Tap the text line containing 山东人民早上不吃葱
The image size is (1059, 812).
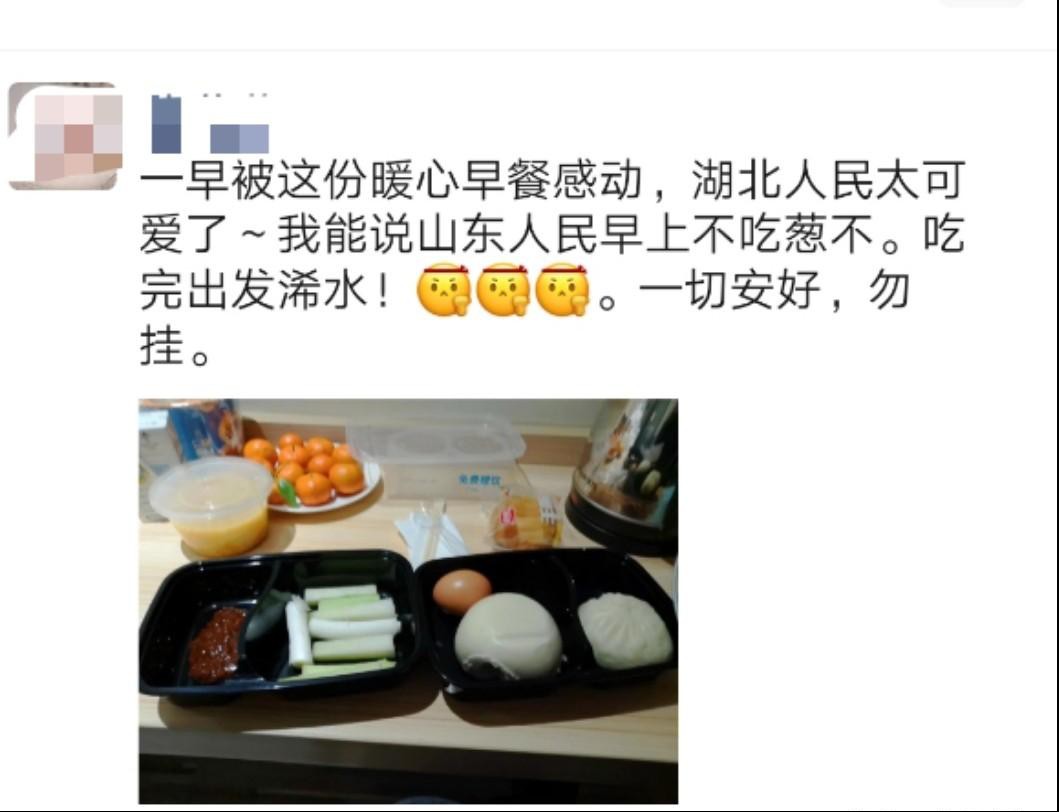pos(552,234)
